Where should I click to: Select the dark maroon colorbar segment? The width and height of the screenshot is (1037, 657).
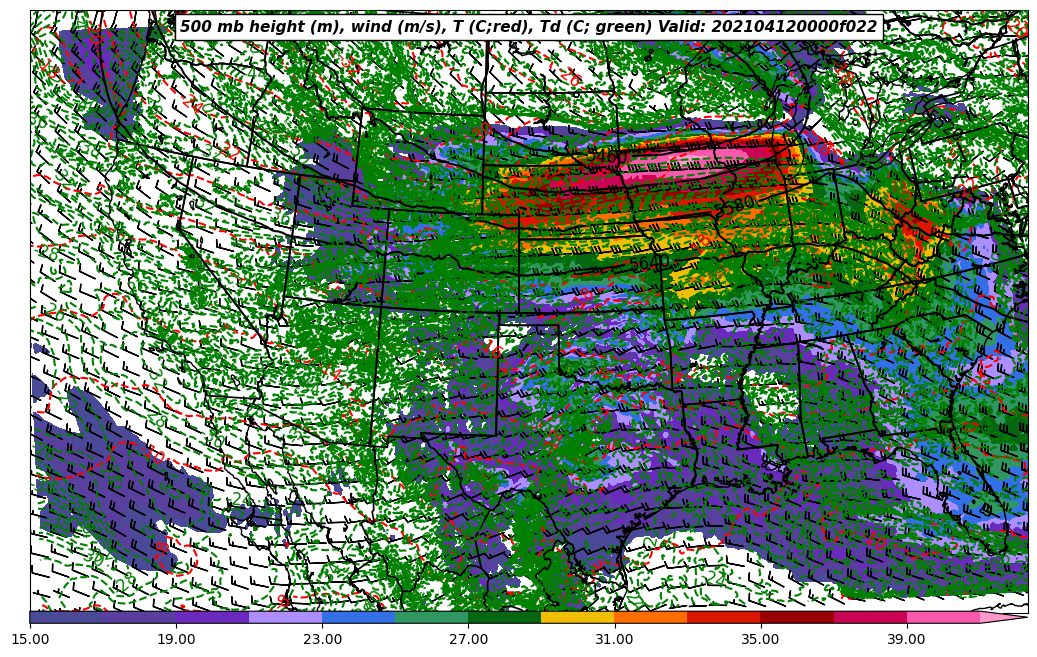tap(796, 617)
